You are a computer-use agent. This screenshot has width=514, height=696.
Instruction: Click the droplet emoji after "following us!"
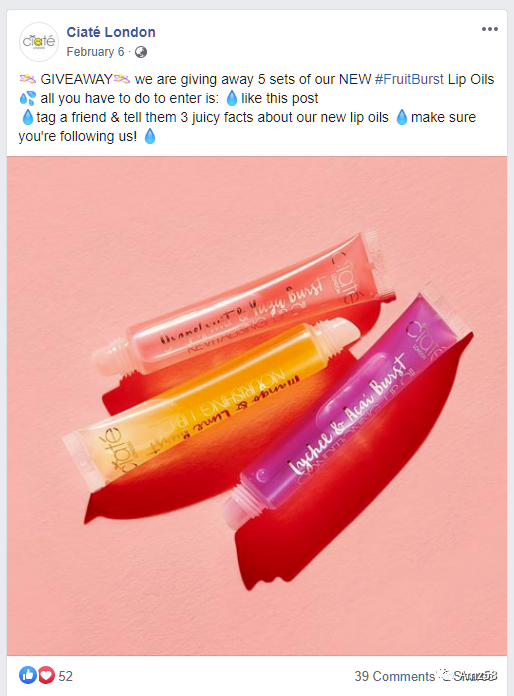point(150,136)
